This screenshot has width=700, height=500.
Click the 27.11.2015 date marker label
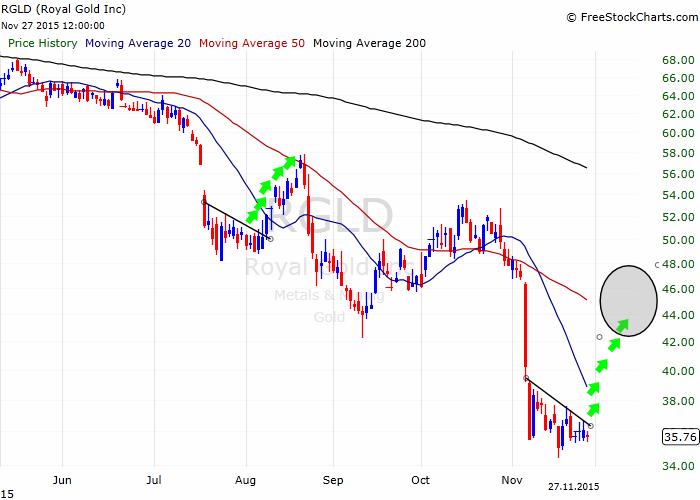[x=574, y=487]
